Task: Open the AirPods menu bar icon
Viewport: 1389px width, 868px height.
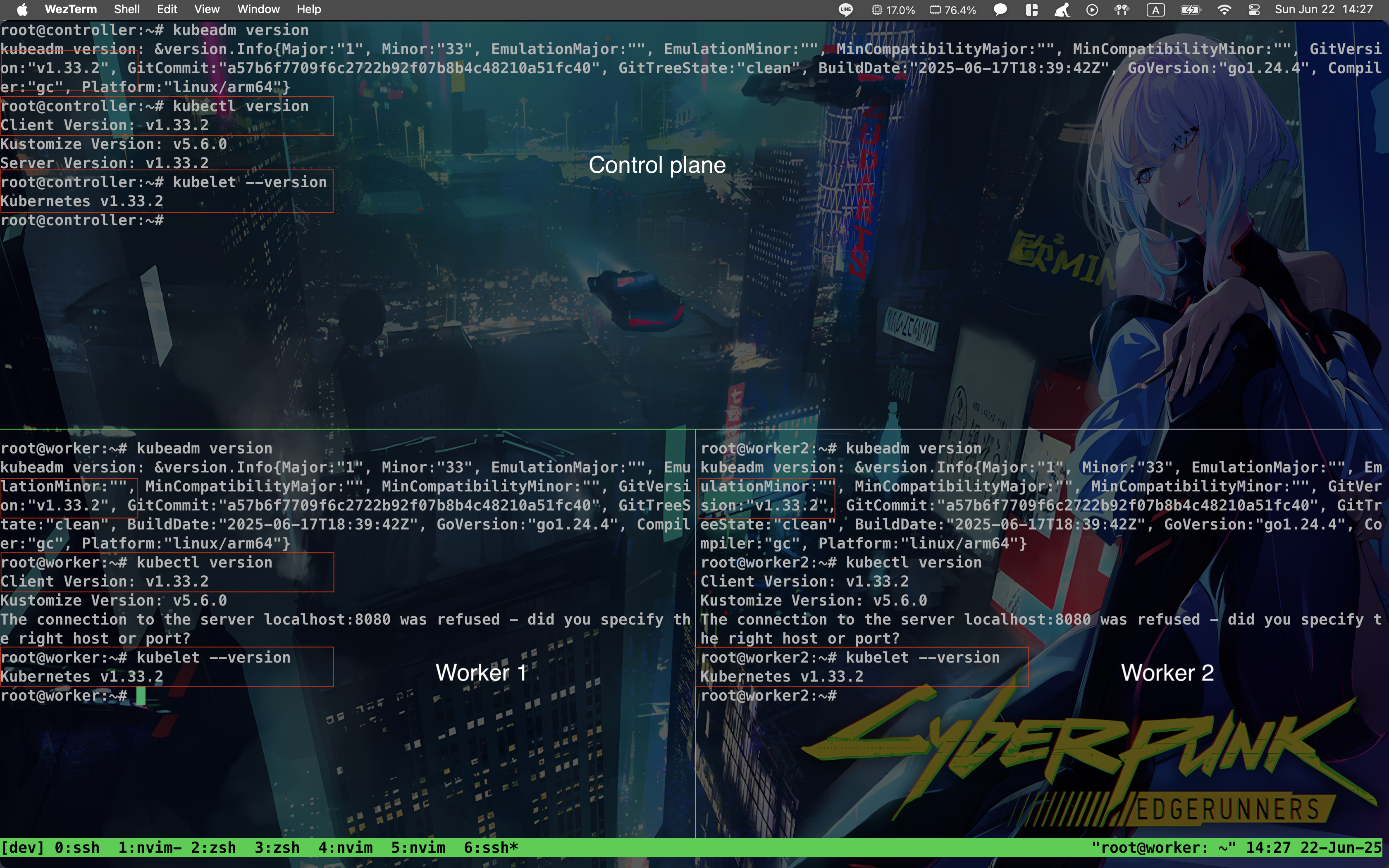Action: click(x=1122, y=10)
